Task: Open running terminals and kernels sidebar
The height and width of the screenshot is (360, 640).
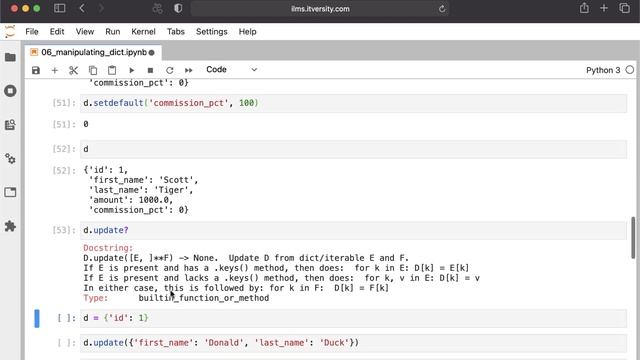Action: pyautogui.click(x=10, y=91)
